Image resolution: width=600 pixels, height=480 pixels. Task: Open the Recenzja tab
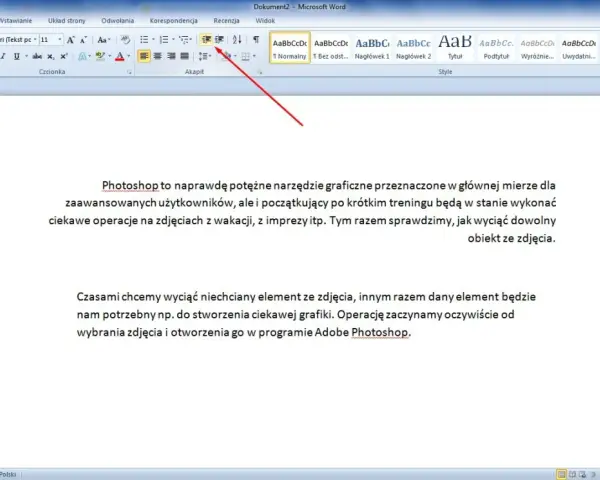point(227,21)
